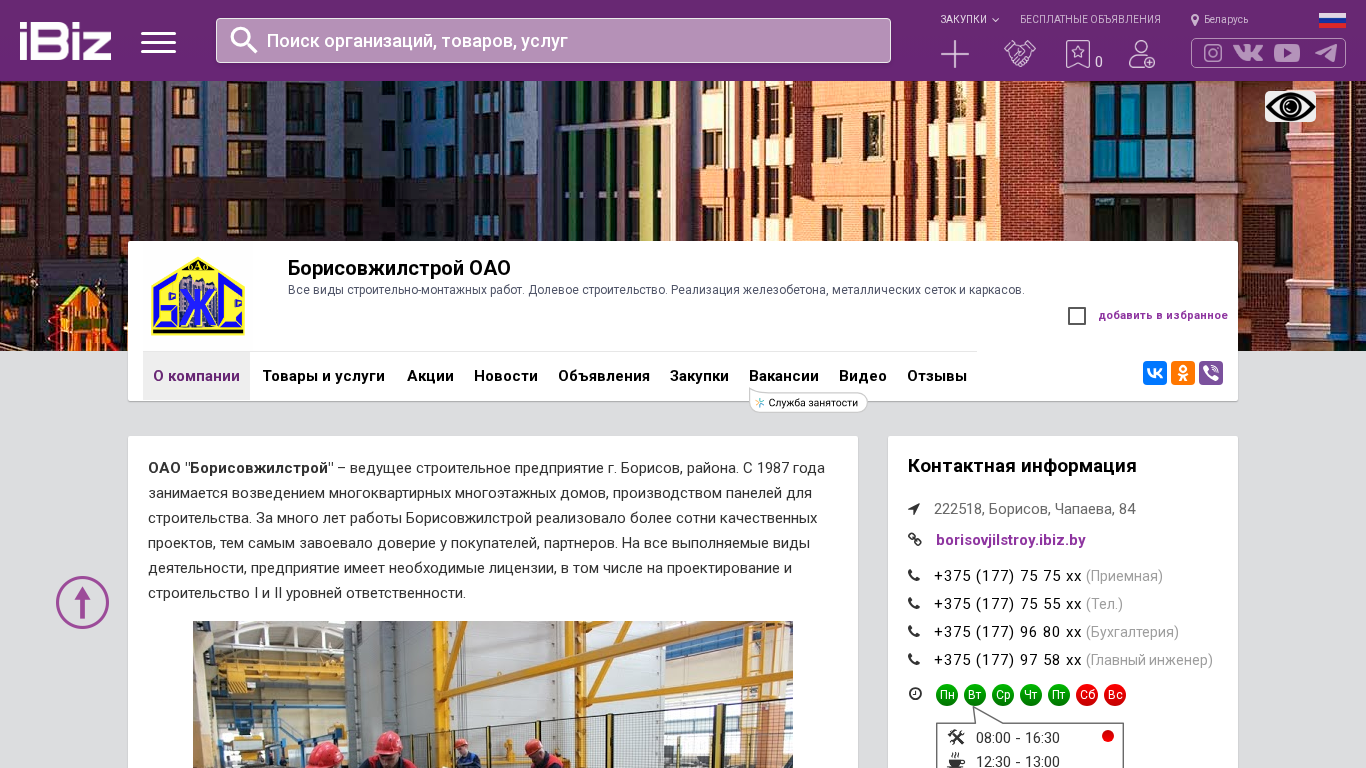This screenshot has width=1366, height=768.
Task: Click the Контактная информация heading
Action: click(1022, 466)
